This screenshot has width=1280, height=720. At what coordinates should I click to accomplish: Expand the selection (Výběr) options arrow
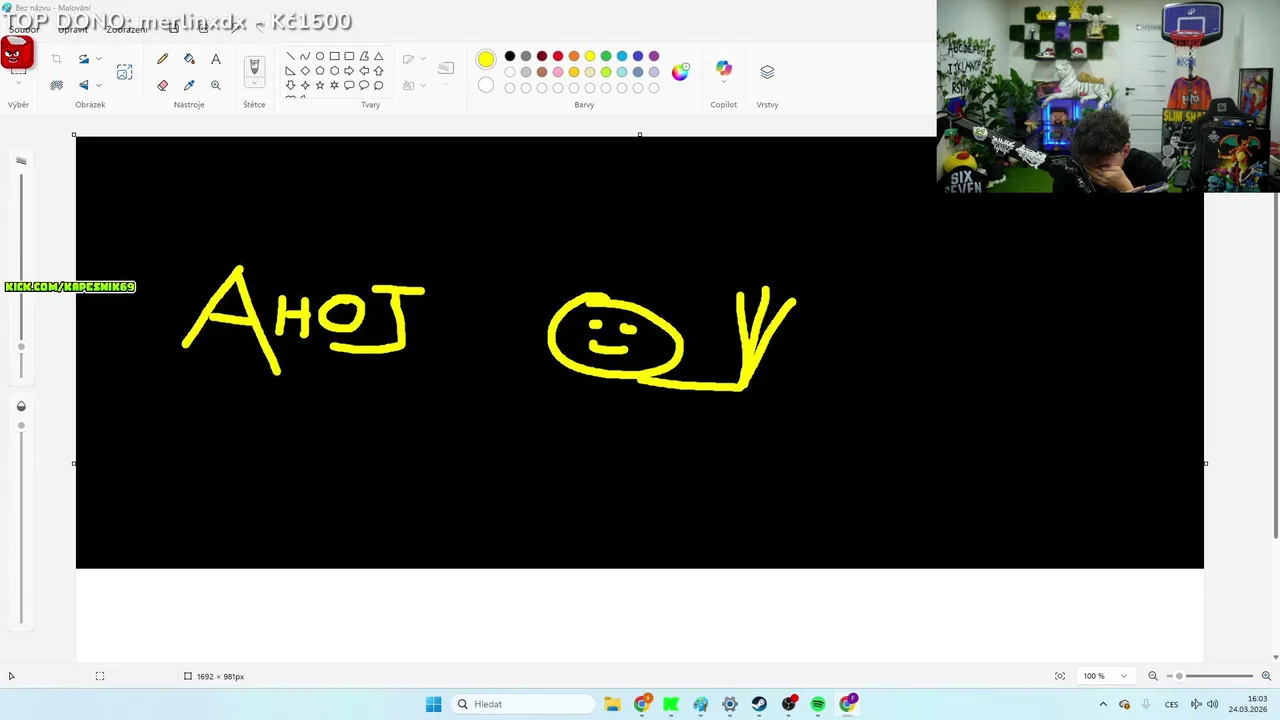tap(18, 83)
